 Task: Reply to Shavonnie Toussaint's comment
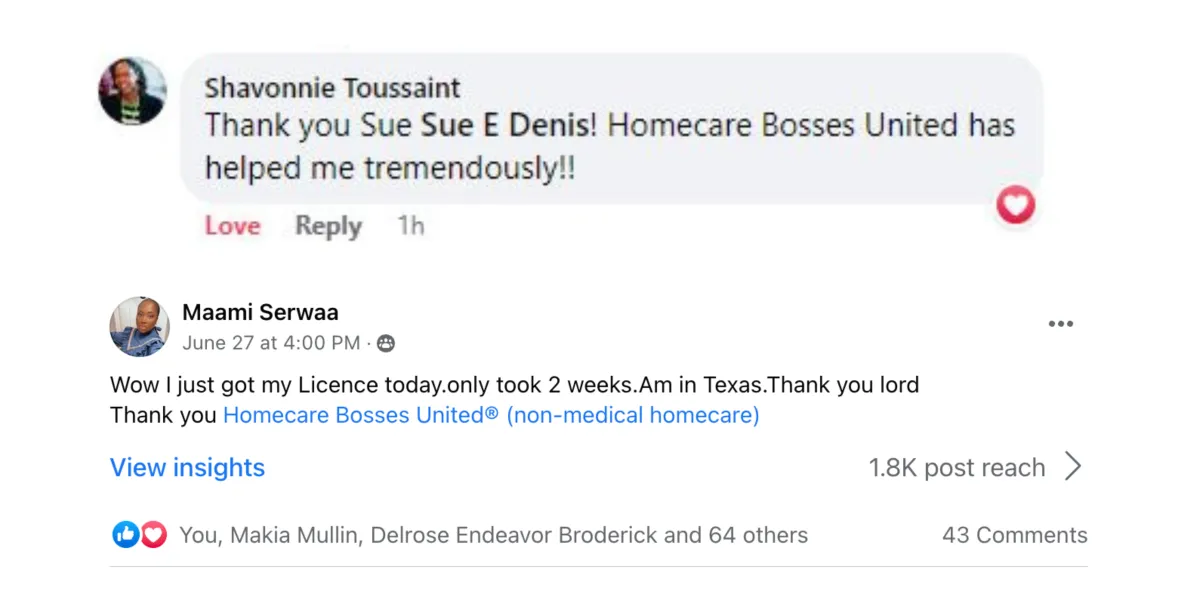tap(328, 227)
